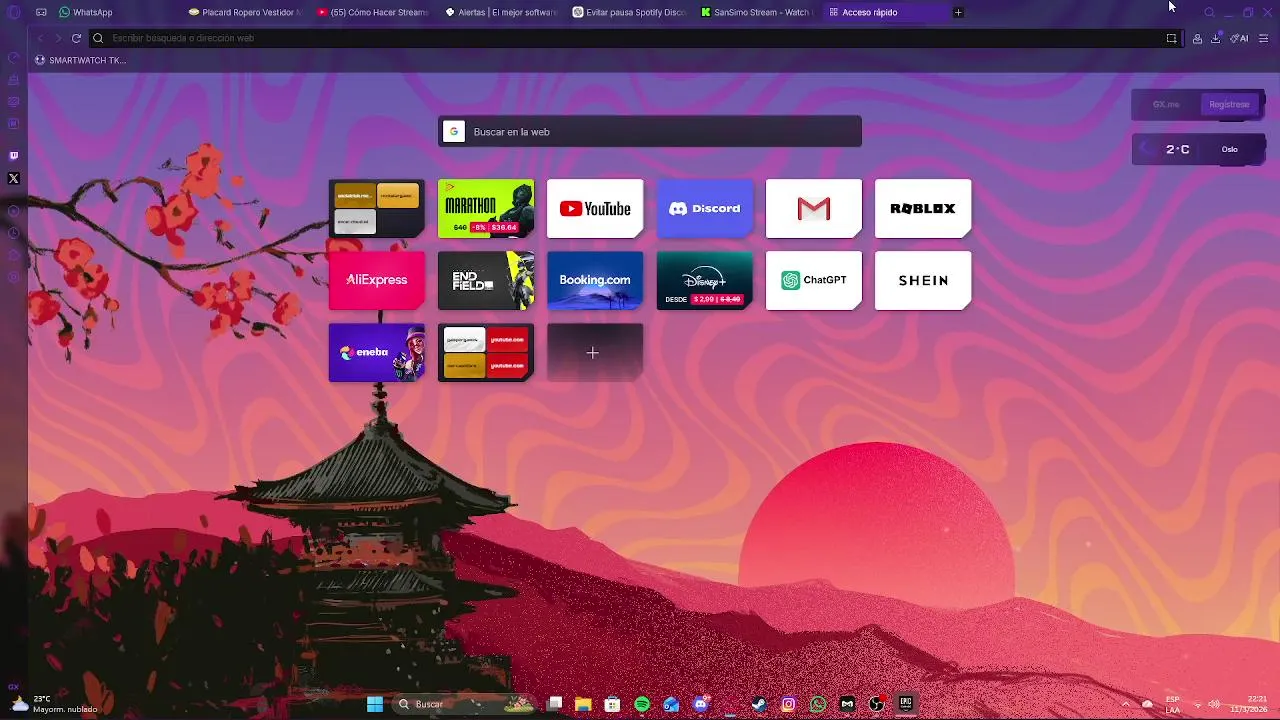Open speed dial folder with youtube.com entries
1280x720 pixels.
[486, 352]
